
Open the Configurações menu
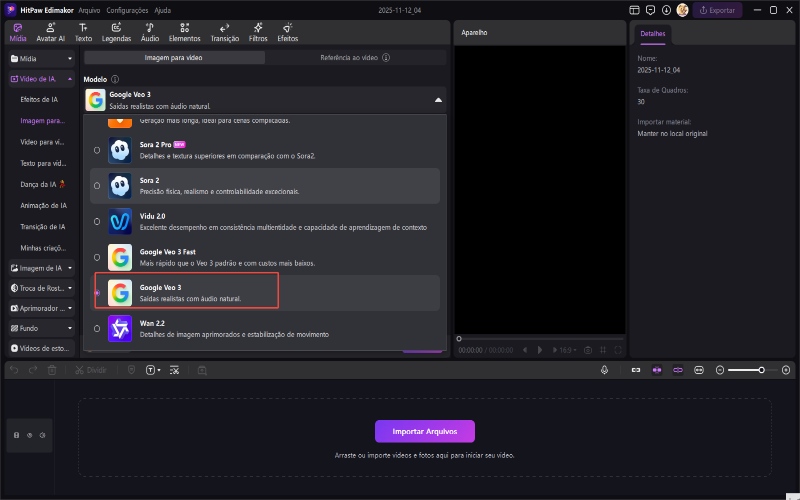pos(127,9)
